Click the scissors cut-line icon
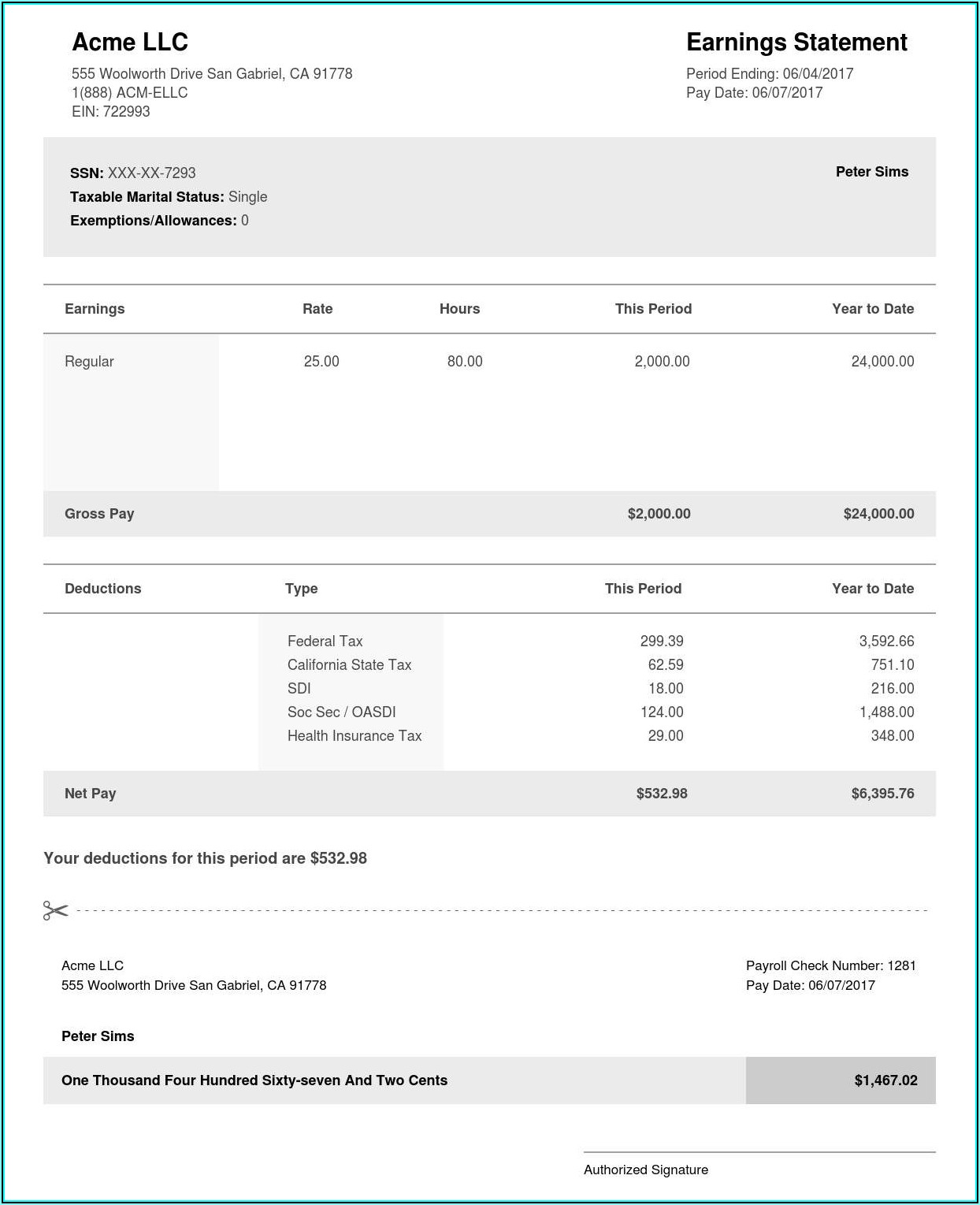980x1205 pixels. [x=55, y=911]
